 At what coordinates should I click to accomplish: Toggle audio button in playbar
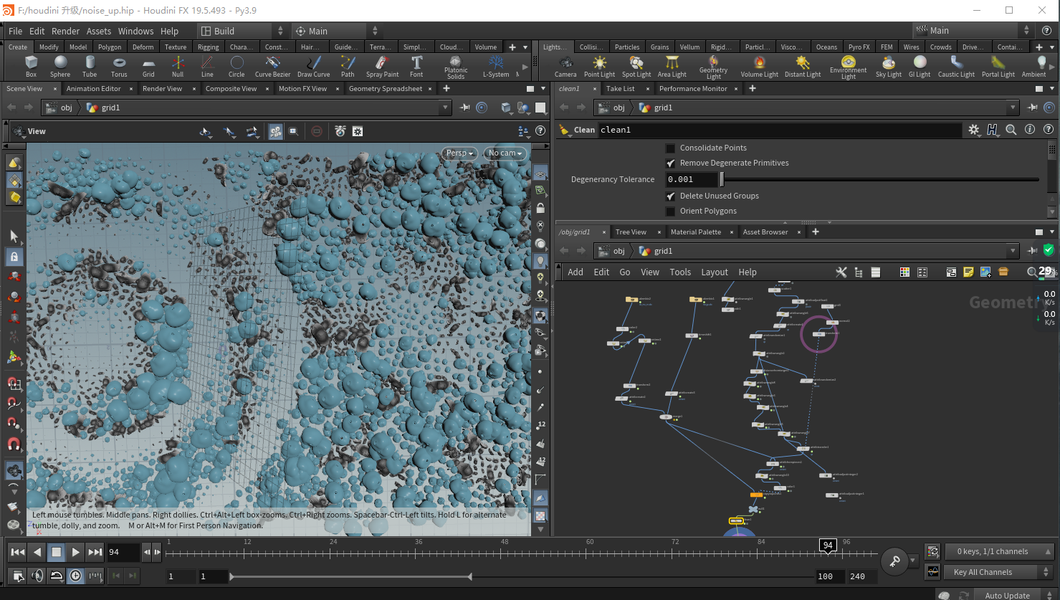pos(37,576)
